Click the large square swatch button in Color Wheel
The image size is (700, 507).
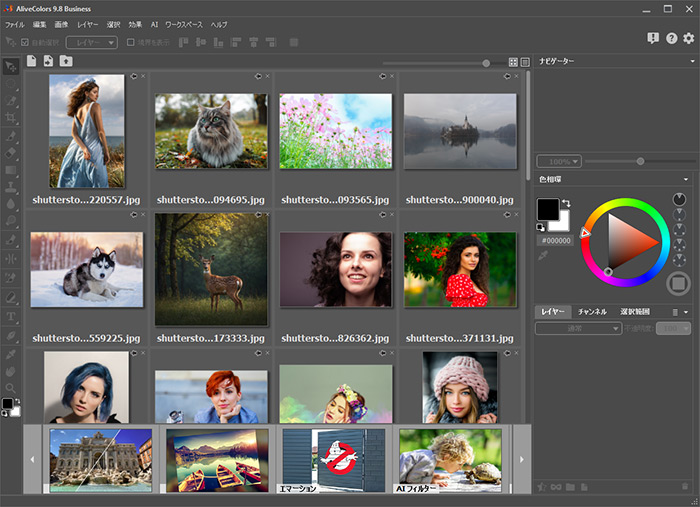click(x=678, y=283)
